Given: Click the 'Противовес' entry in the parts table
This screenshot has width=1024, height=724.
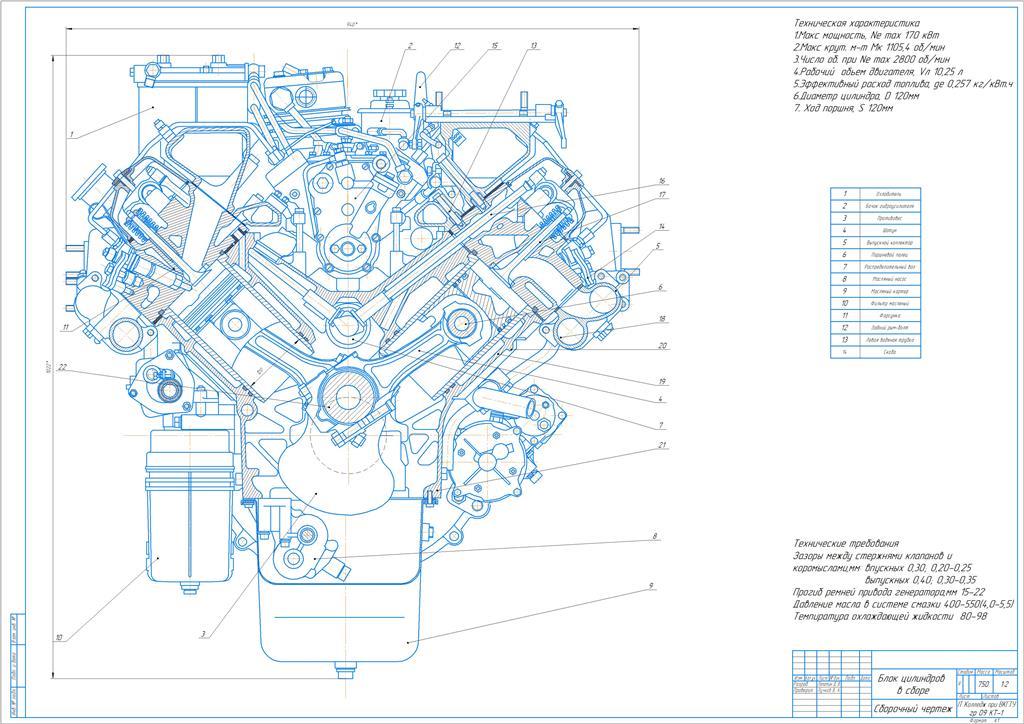Looking at the screenshot, I should click(x=875, y=218).
